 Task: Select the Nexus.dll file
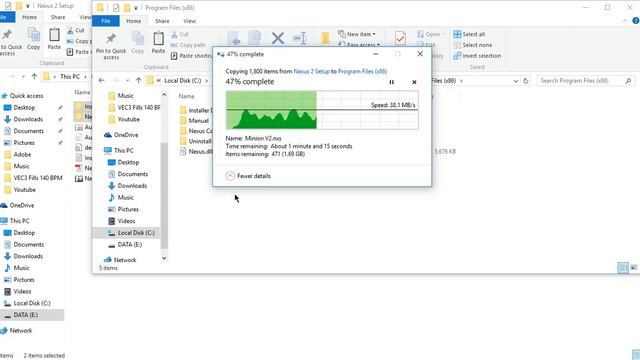pyautogui.click(x=196, y=151)
